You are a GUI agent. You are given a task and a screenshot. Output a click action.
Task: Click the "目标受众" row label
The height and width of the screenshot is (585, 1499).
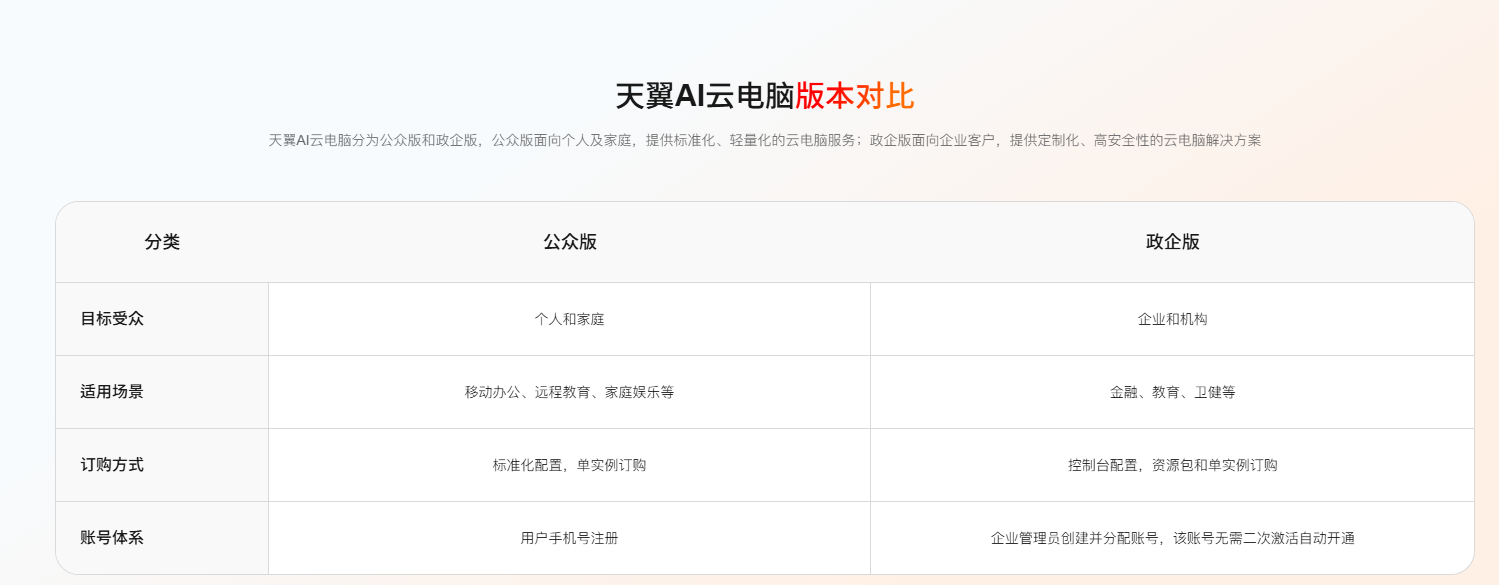pos(112,319)
